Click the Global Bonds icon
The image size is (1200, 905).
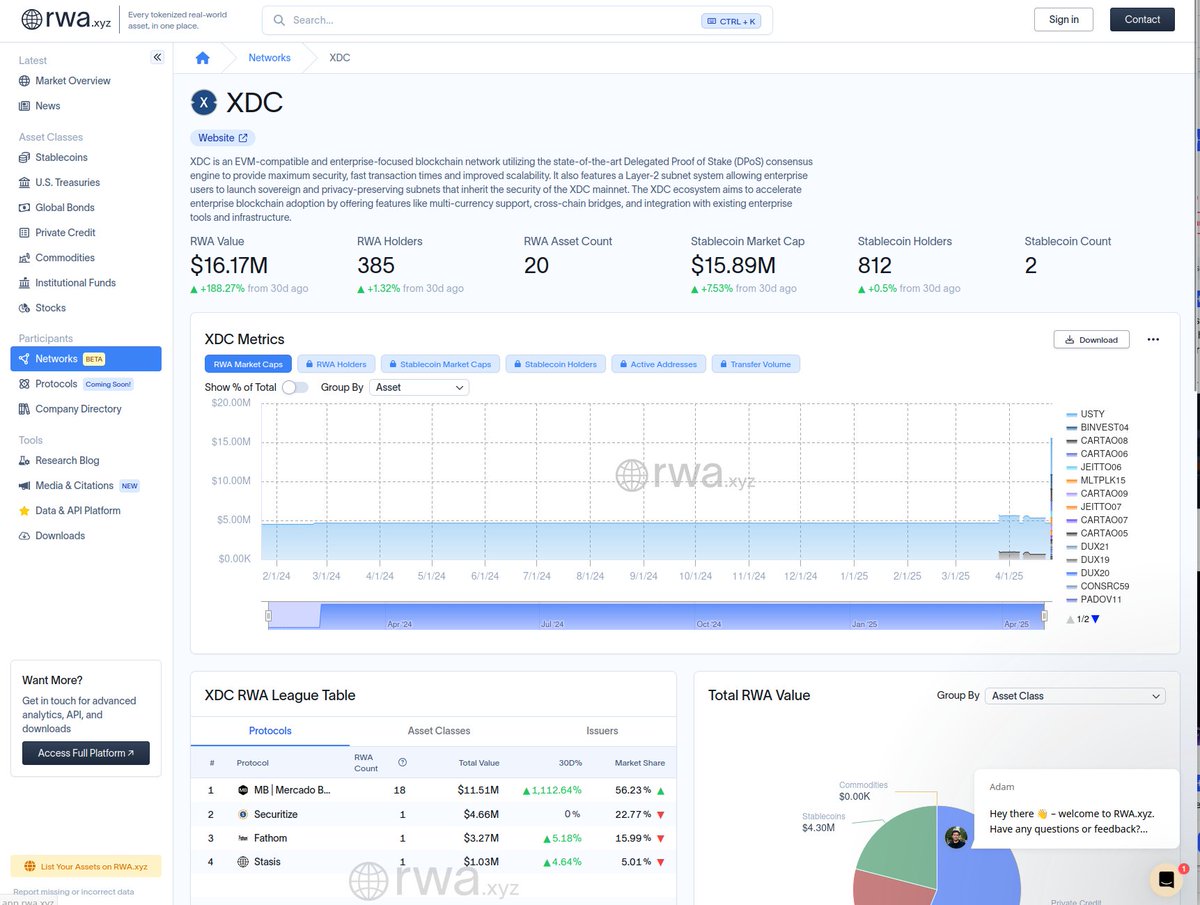[x=25, y=208]
